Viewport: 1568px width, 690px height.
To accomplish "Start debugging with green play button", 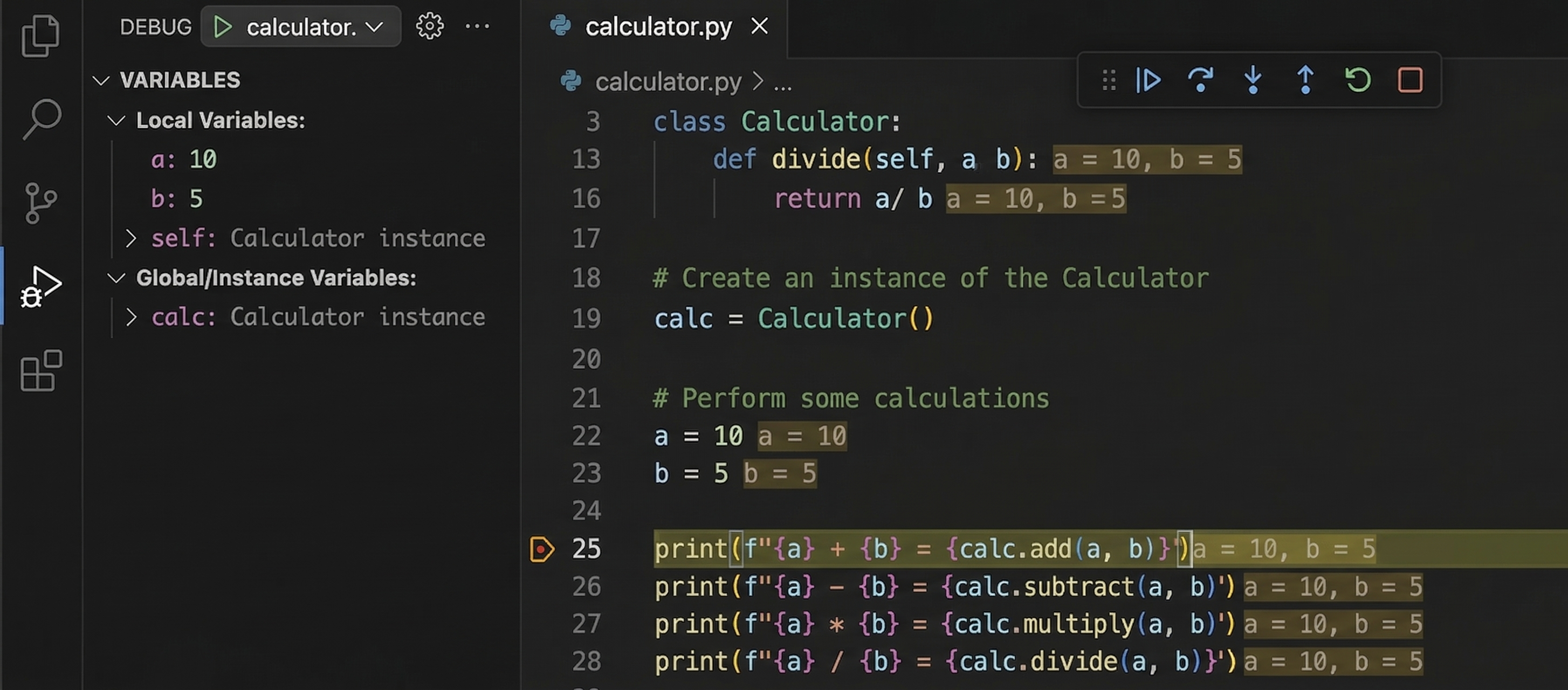I will click(x=223, y=27).
